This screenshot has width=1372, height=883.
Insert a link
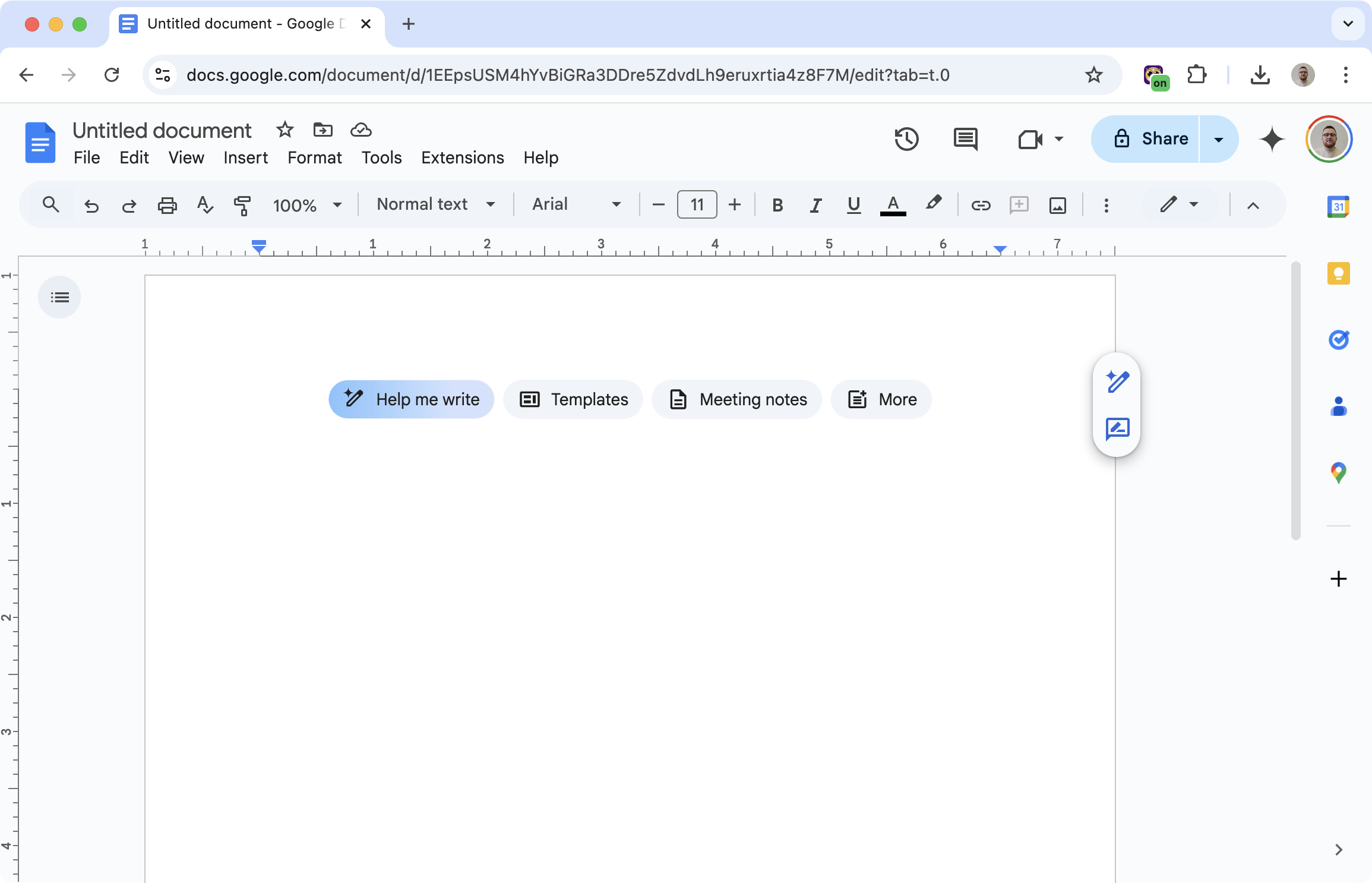pos(981,205)
